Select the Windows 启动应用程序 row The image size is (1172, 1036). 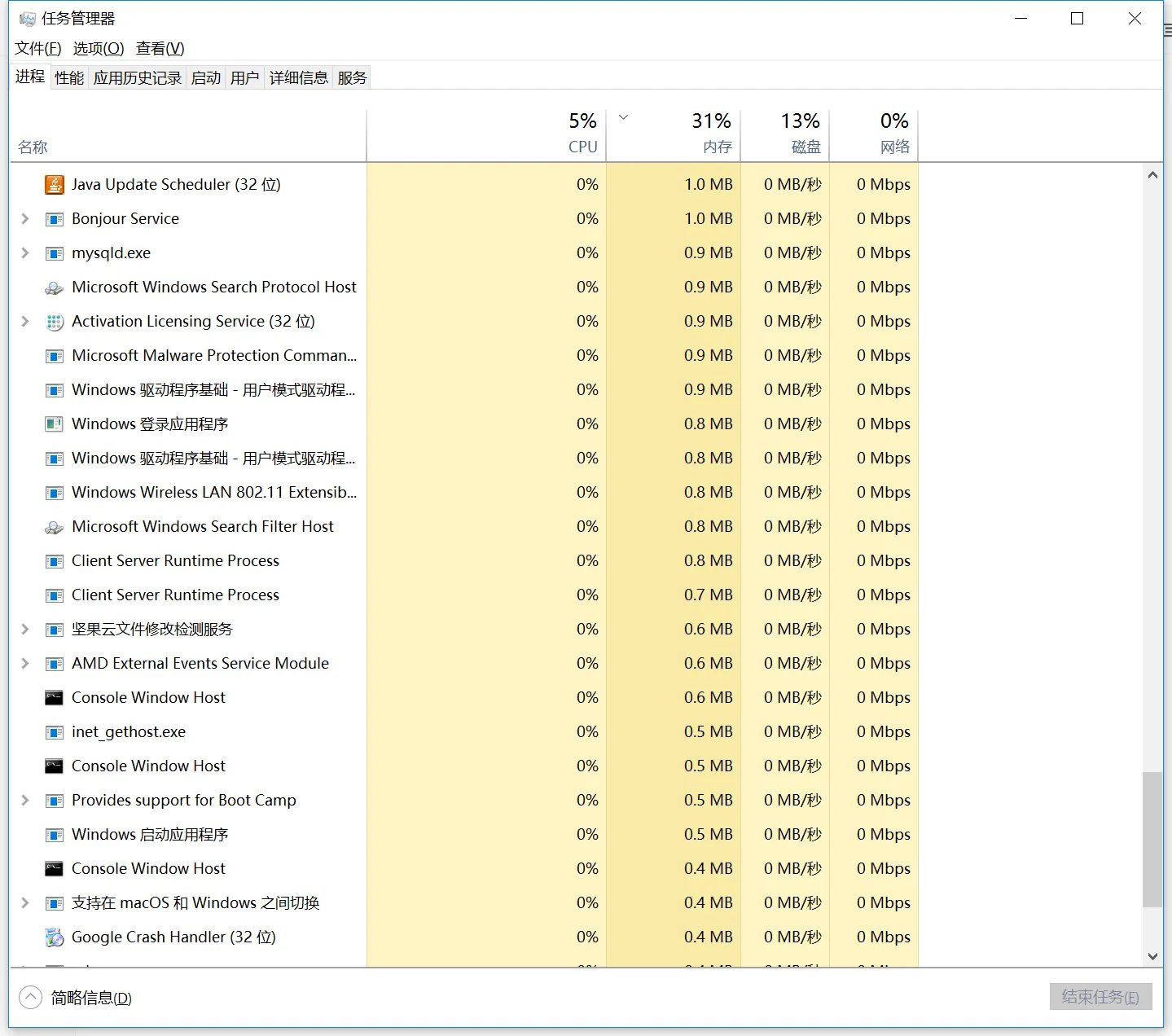pos(464,835)
